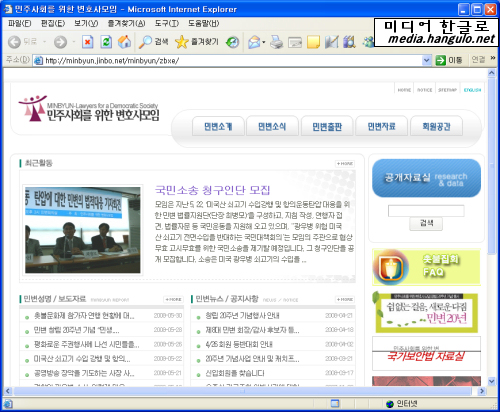This screenshot has width=500, height=412.
Task: Open the 촛불집회 FAQ banner
Action: (426, 267)
